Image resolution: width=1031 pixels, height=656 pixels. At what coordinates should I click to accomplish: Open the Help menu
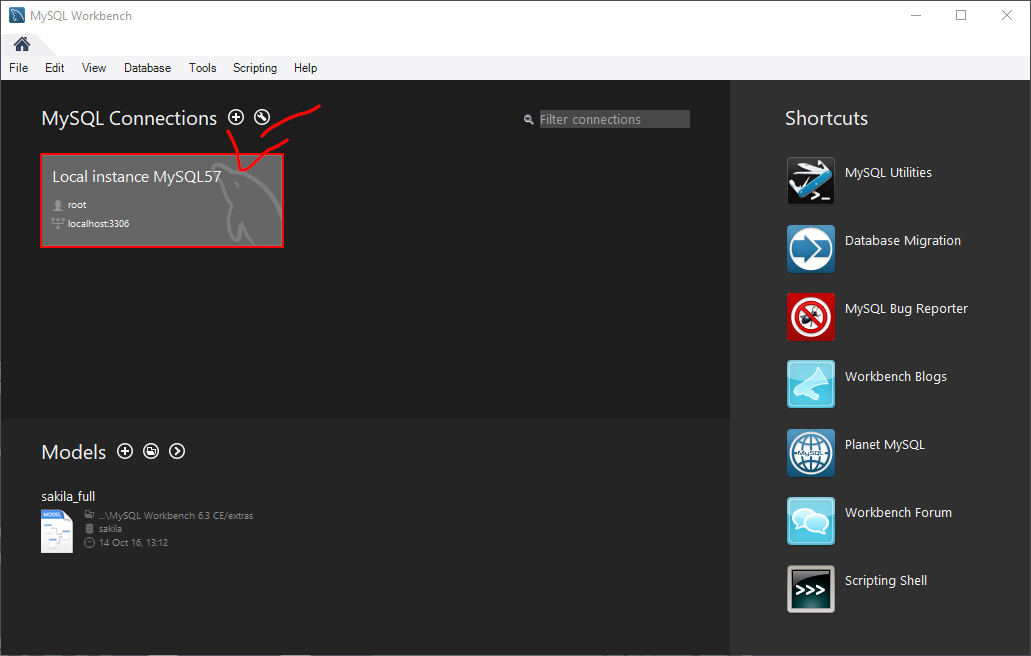point(305,68)
